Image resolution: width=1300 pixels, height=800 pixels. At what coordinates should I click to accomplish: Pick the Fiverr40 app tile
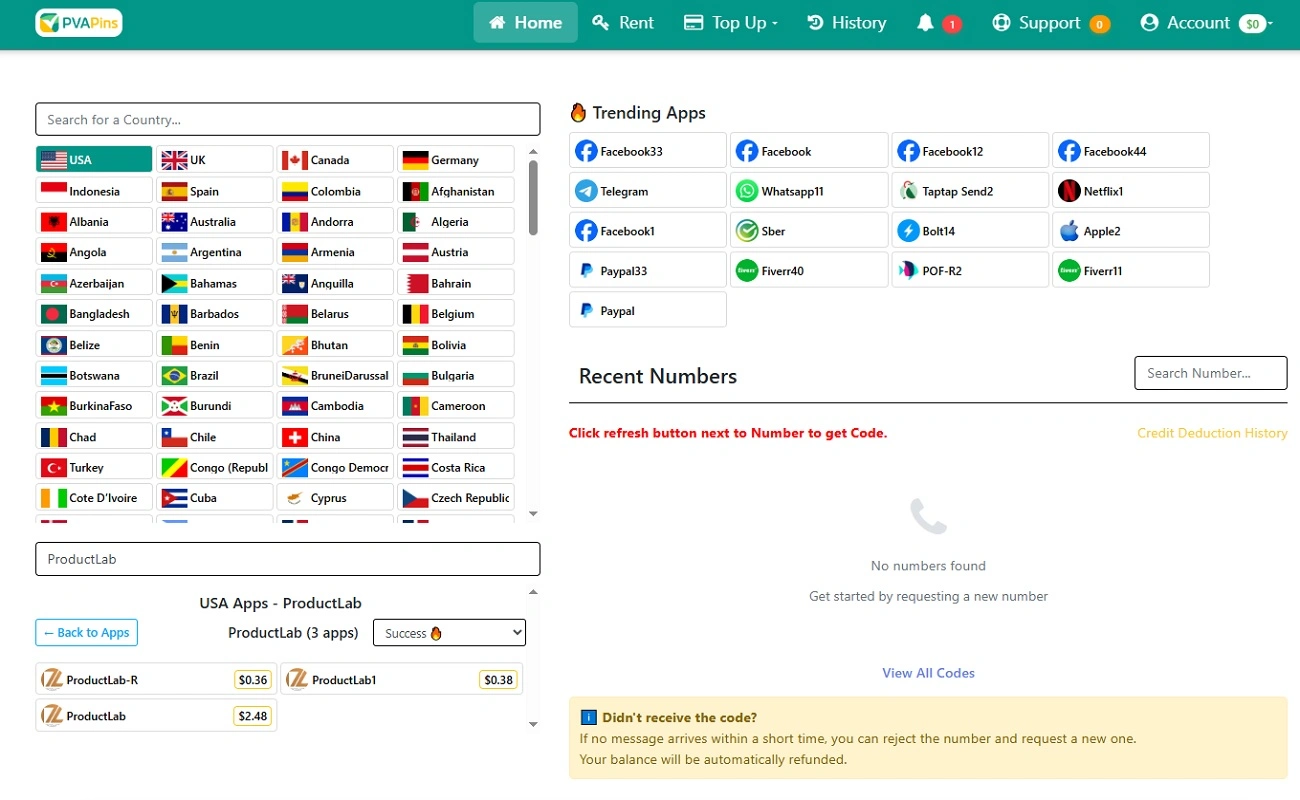809,270
